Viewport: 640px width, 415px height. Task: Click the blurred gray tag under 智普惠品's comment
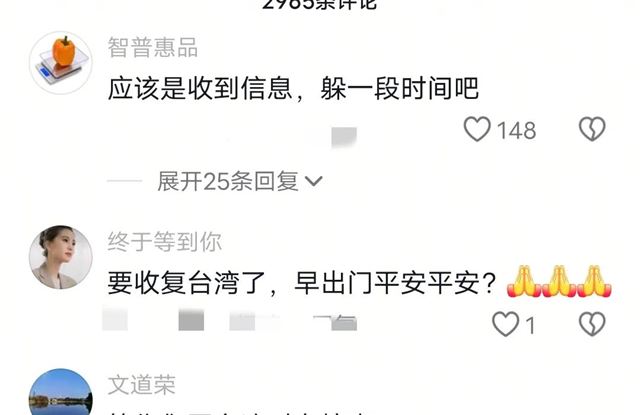tap(344, 137)
